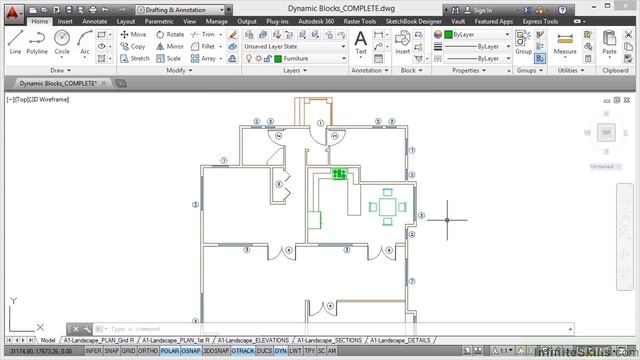The height and width of the screenshot is (360, 640).
Task: Click the Paste clipboard icon
Action: click(x=609, y=42)
